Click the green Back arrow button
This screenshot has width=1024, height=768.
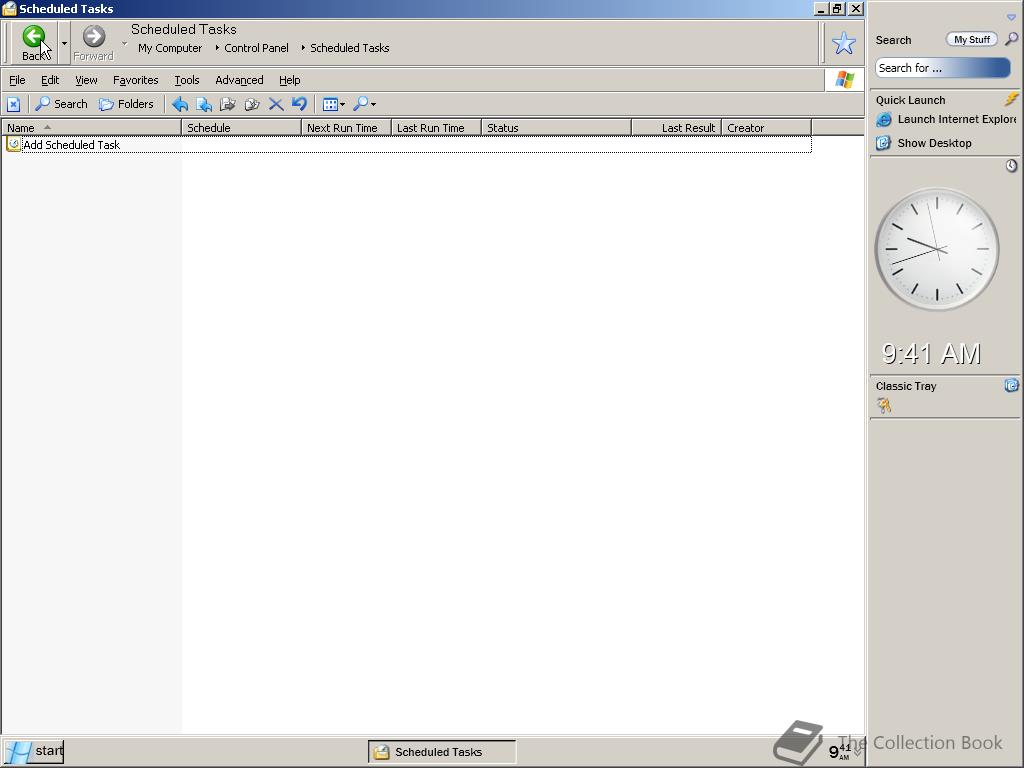34,37
